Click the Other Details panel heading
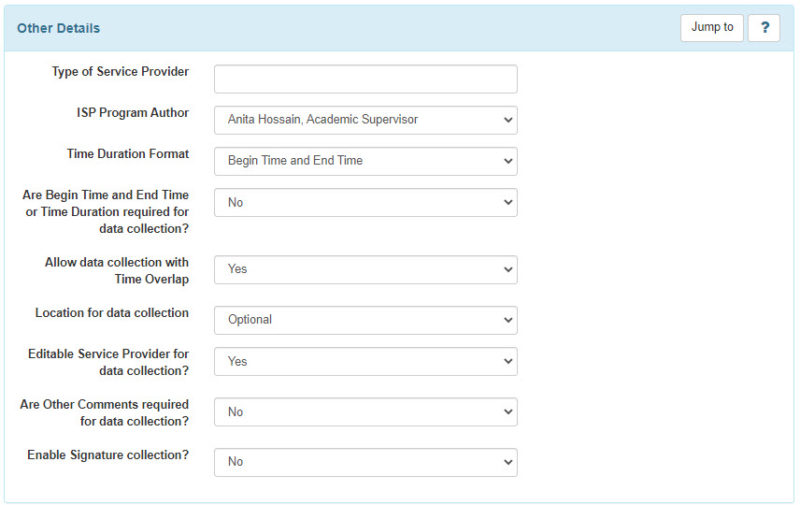The width and height of the screenshot is (800, 505). click(x=58, y=28)
